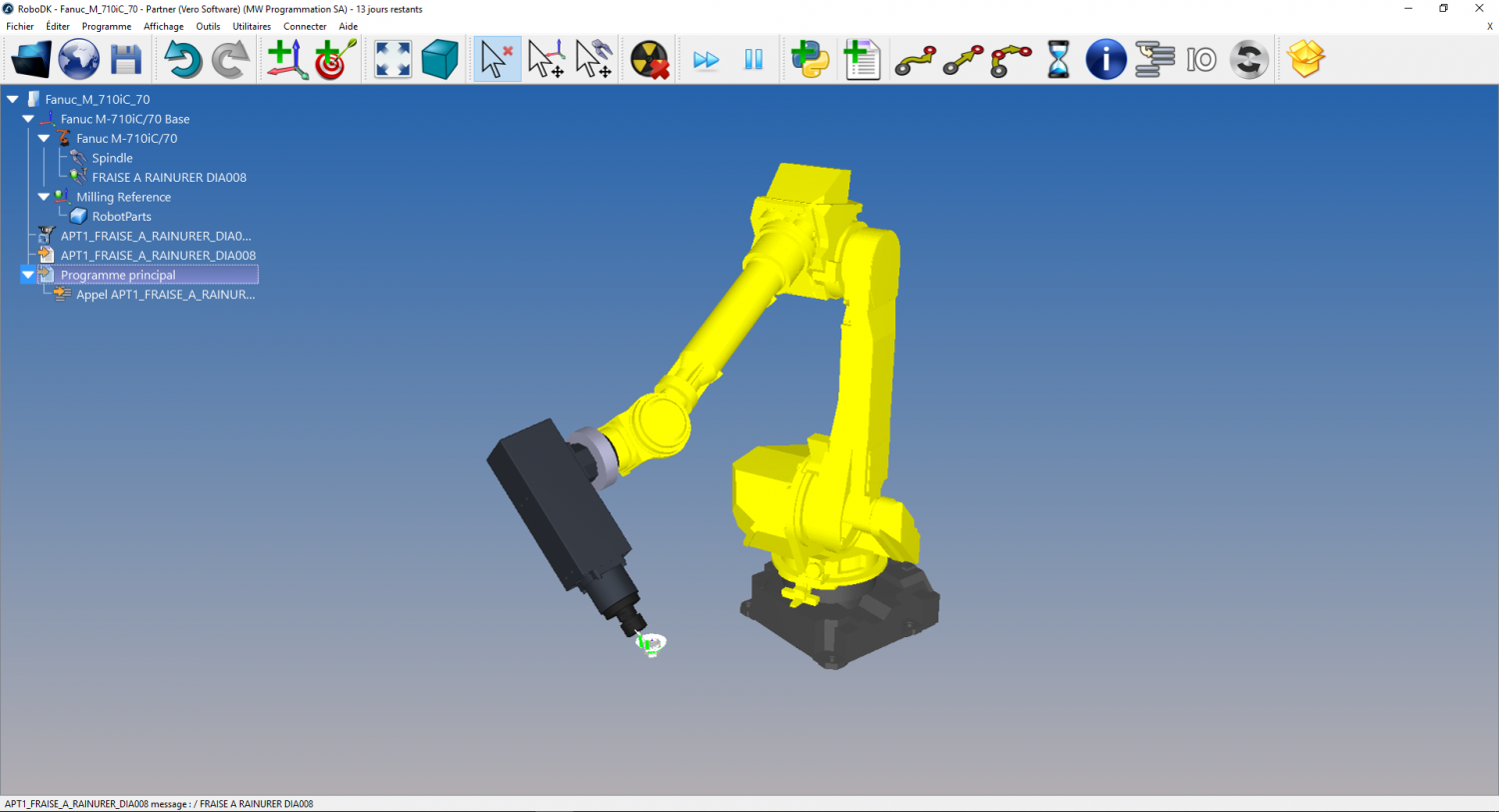This screenshot has width=1499, height=812.
Task: Close the station document with small X
Action: (1489, 27)
